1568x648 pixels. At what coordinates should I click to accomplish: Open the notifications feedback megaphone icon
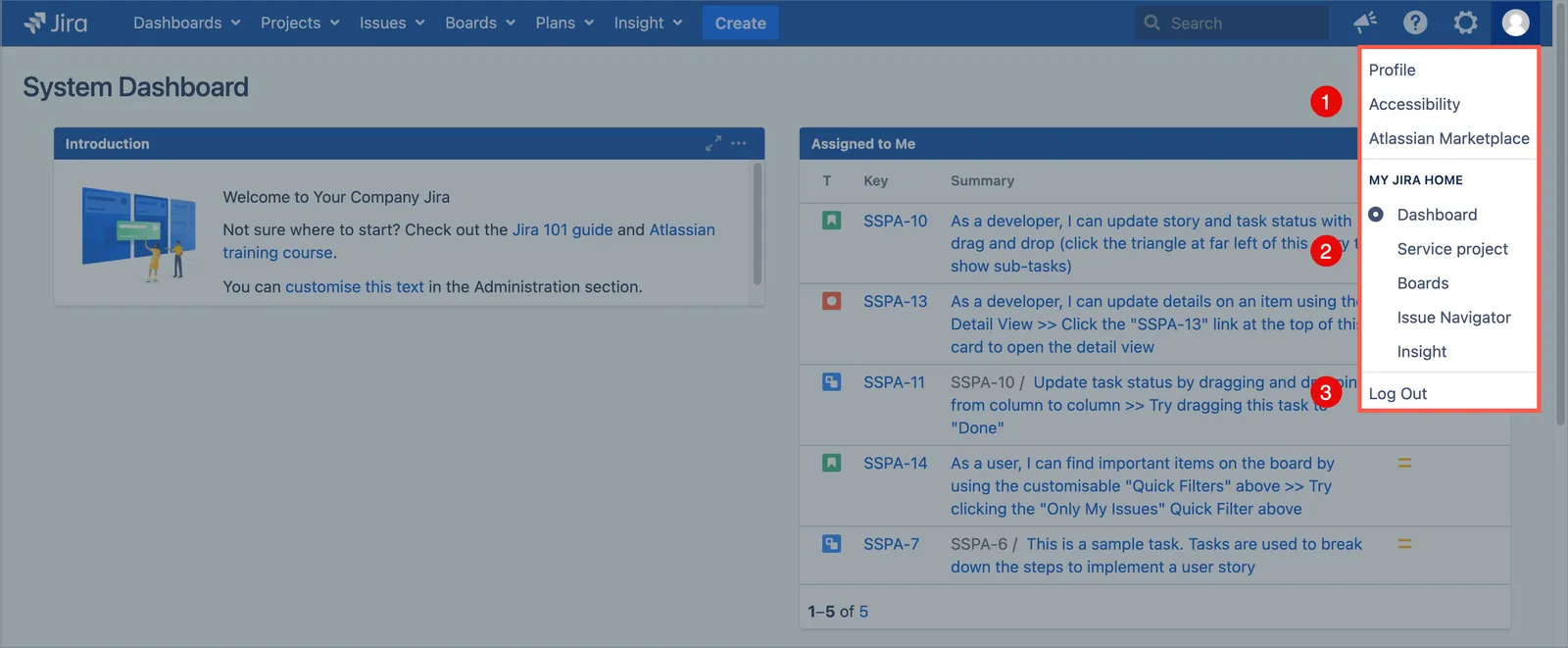pos(1365,23)
